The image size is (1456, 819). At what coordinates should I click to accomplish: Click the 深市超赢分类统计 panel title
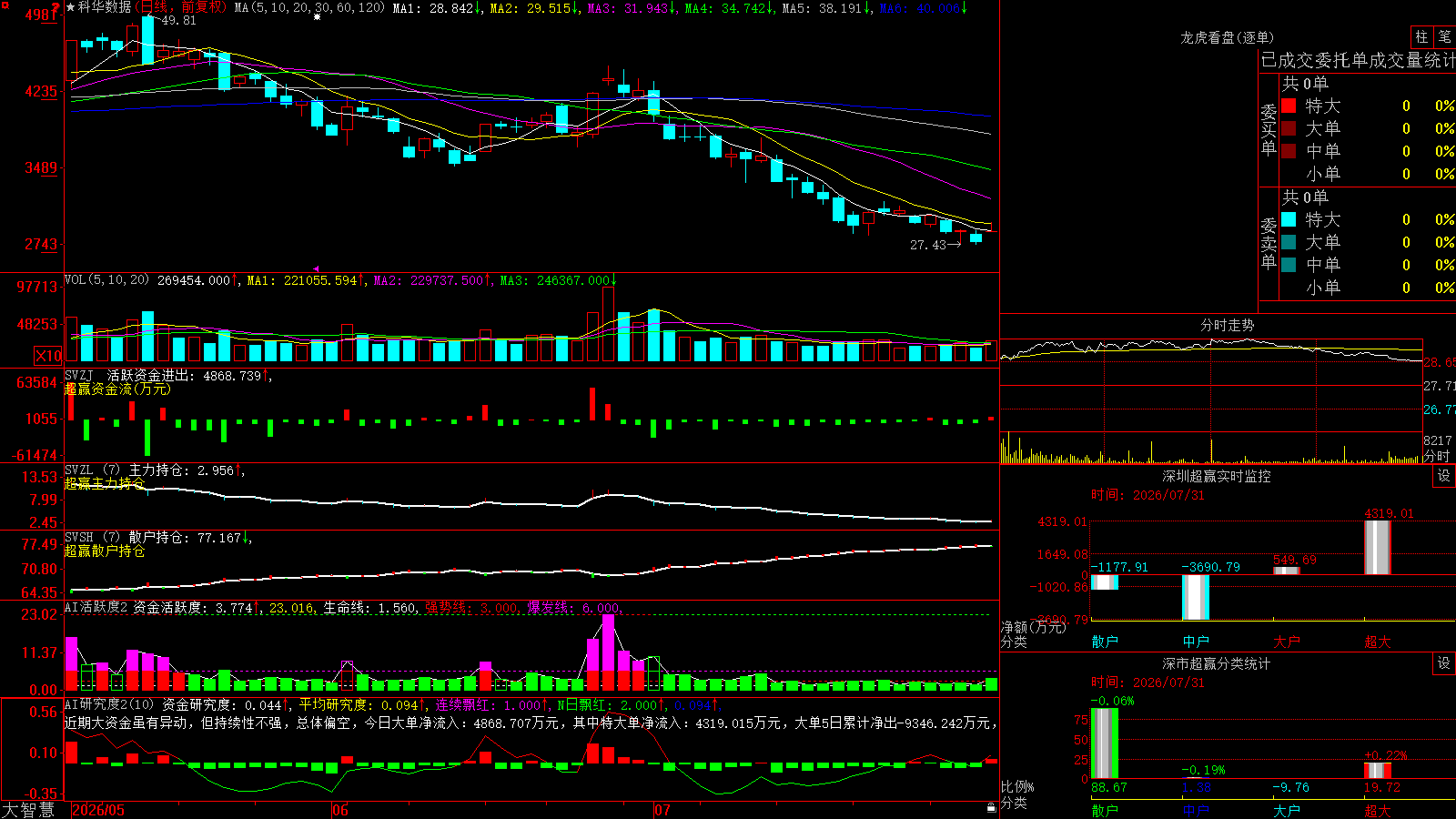(x=1217, y=663)
